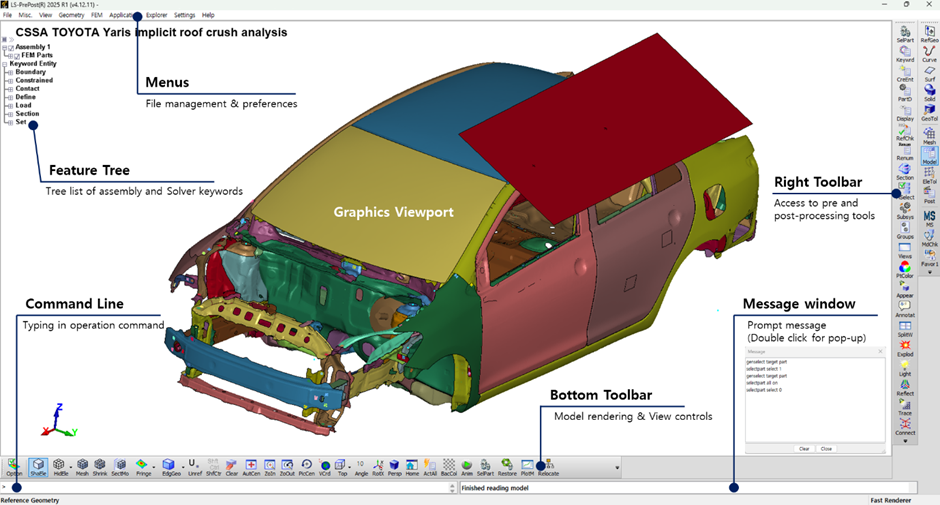This screenshot has width=940, height=505.
Task: Expand the Contact tree node
Action: [x=10, y=89]
